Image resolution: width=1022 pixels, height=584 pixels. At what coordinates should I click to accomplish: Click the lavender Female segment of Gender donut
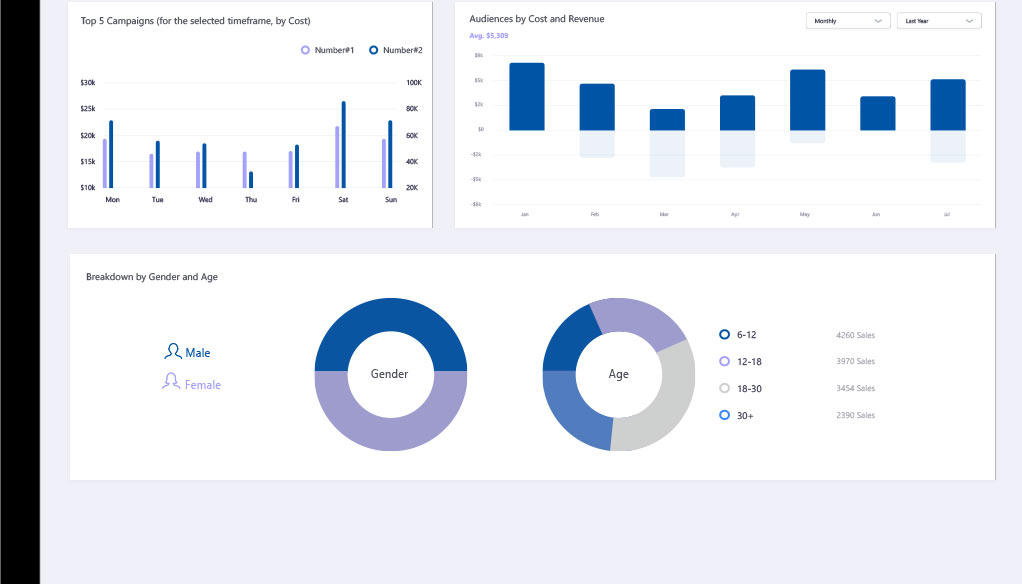click(x=391, y=433)
